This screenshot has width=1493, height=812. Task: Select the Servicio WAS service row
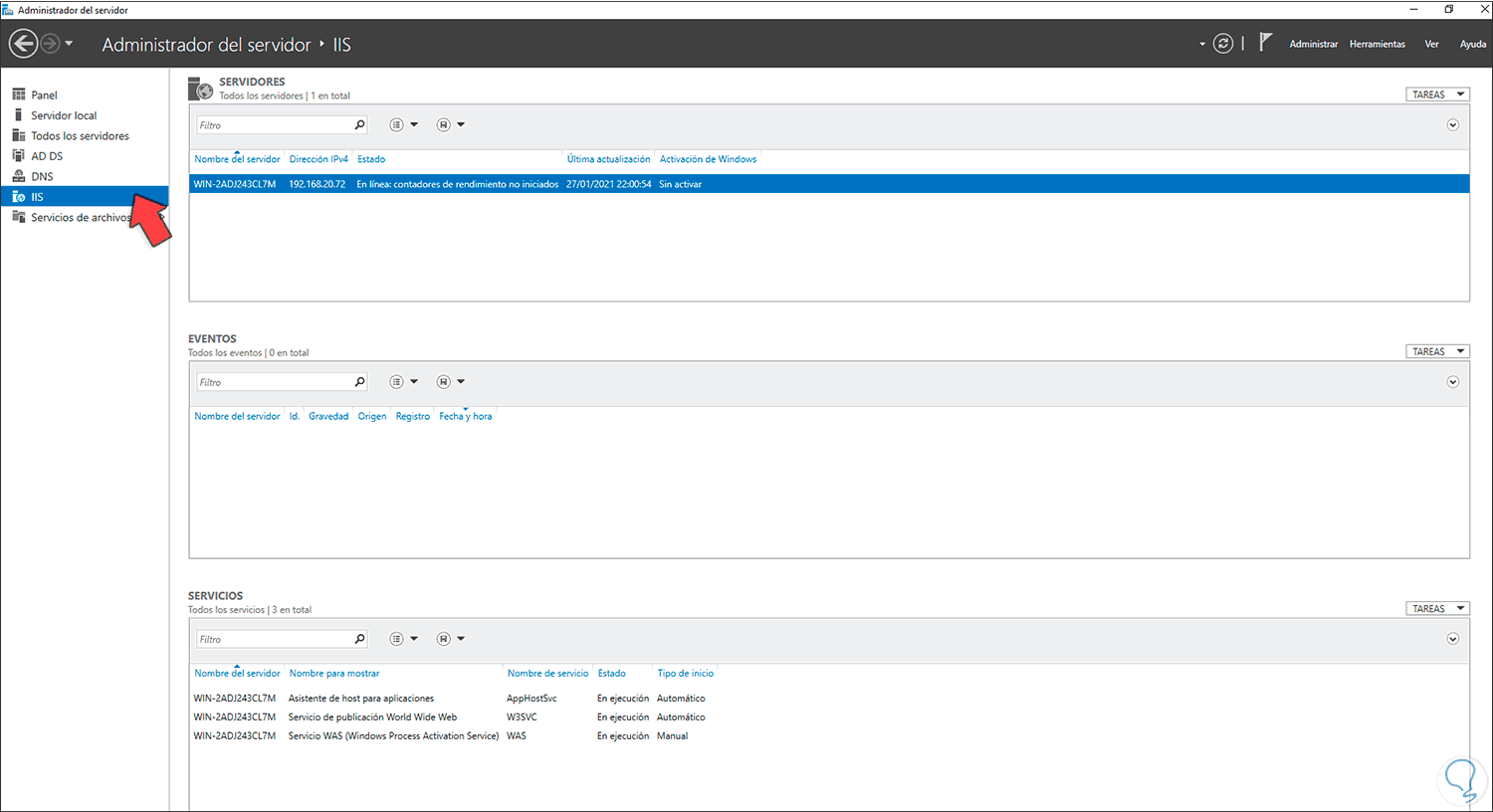[393, 736]
